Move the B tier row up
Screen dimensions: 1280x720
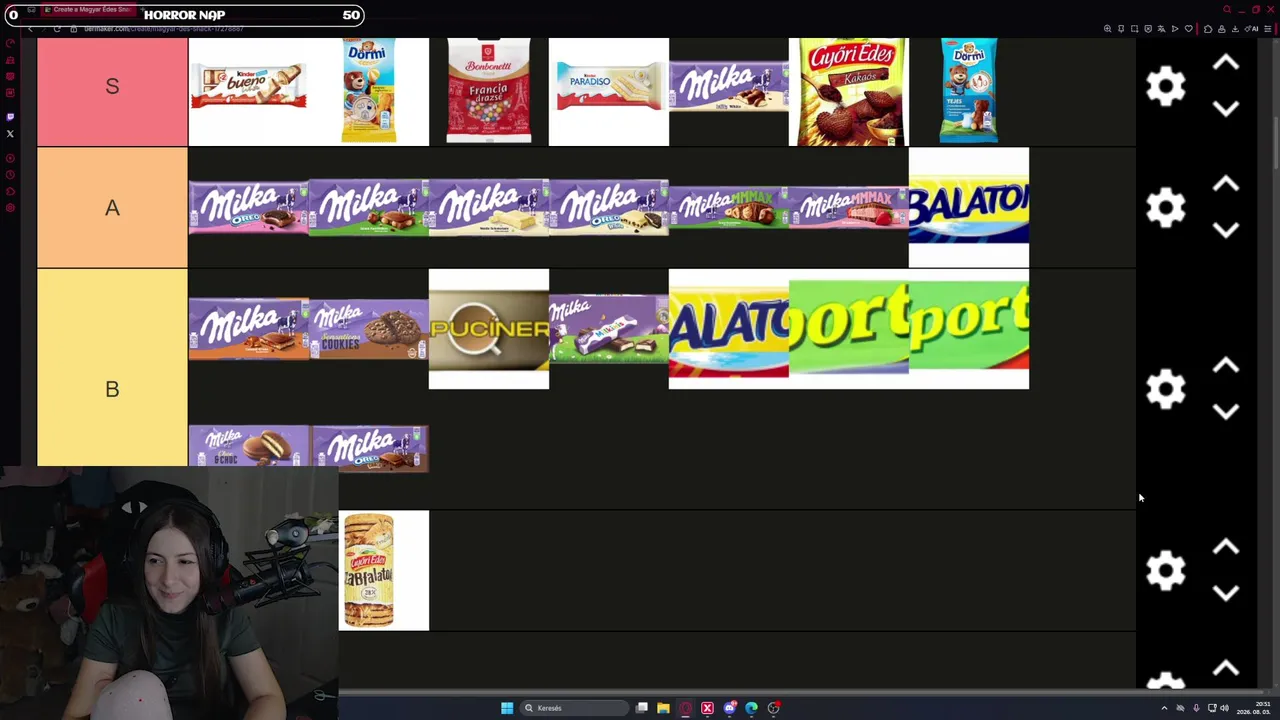(x=1226, y=366)
